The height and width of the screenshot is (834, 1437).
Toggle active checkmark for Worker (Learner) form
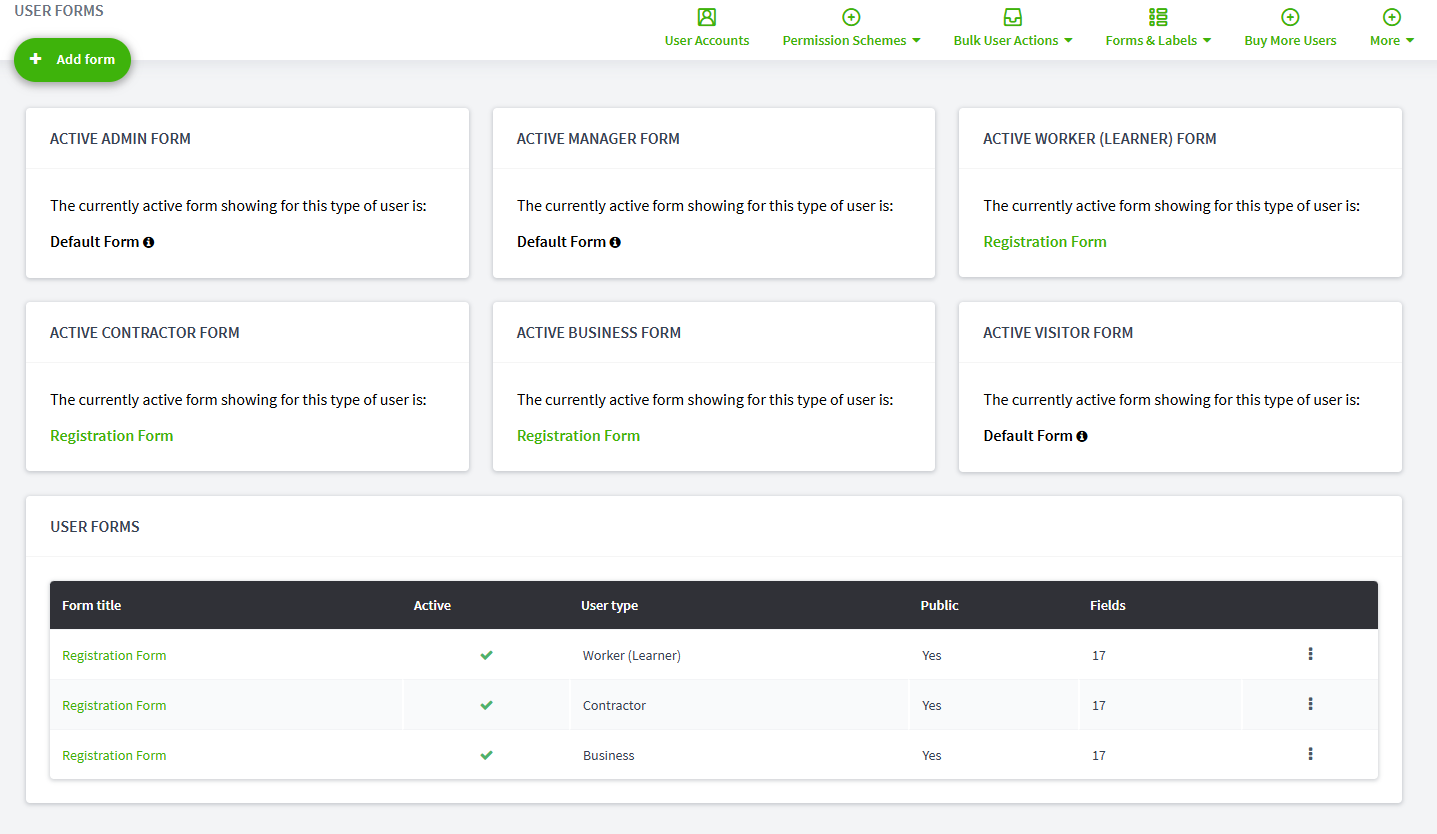click(486, 655)
